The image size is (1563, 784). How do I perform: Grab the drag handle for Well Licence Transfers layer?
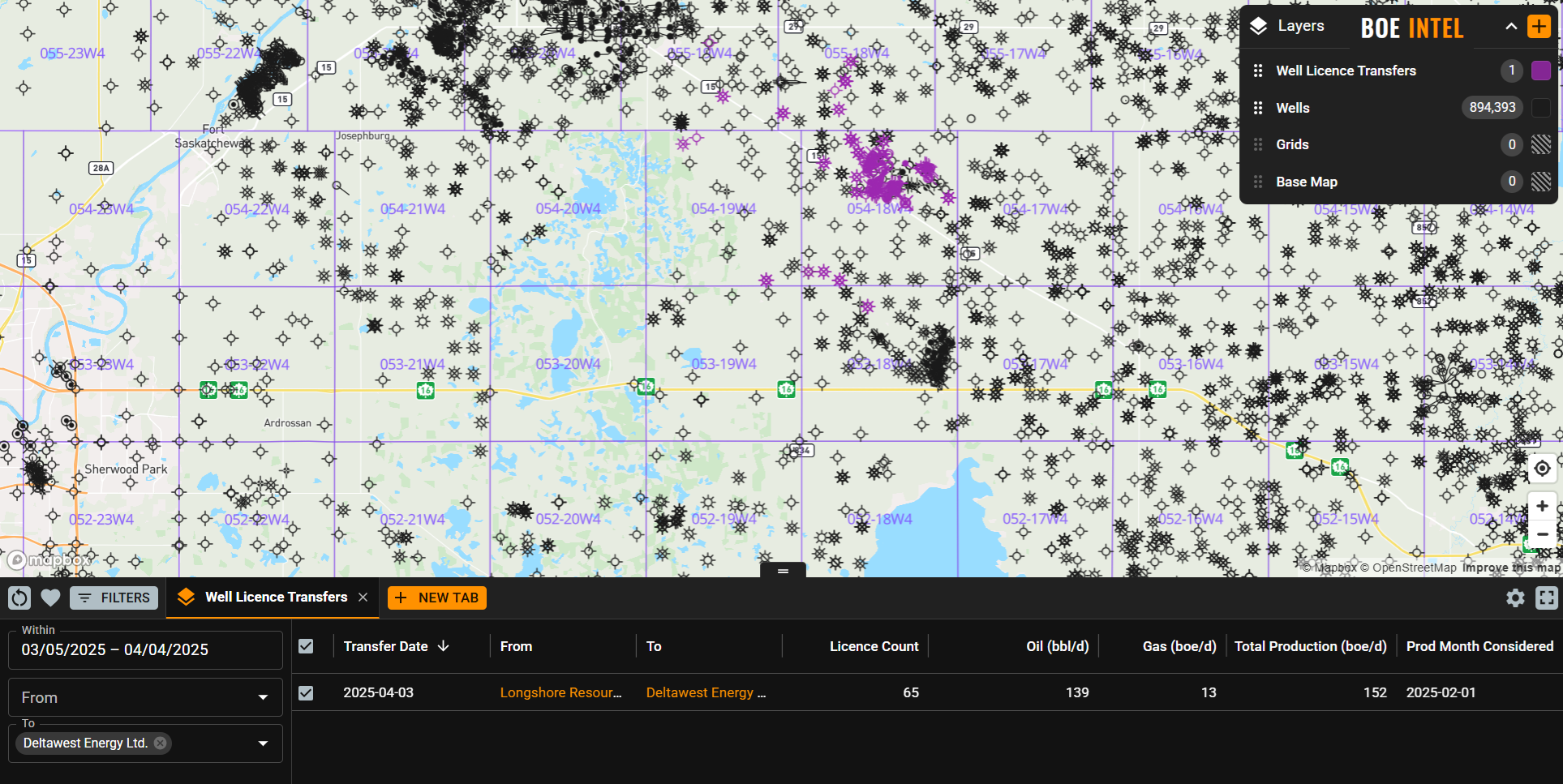coord(1258,71)
